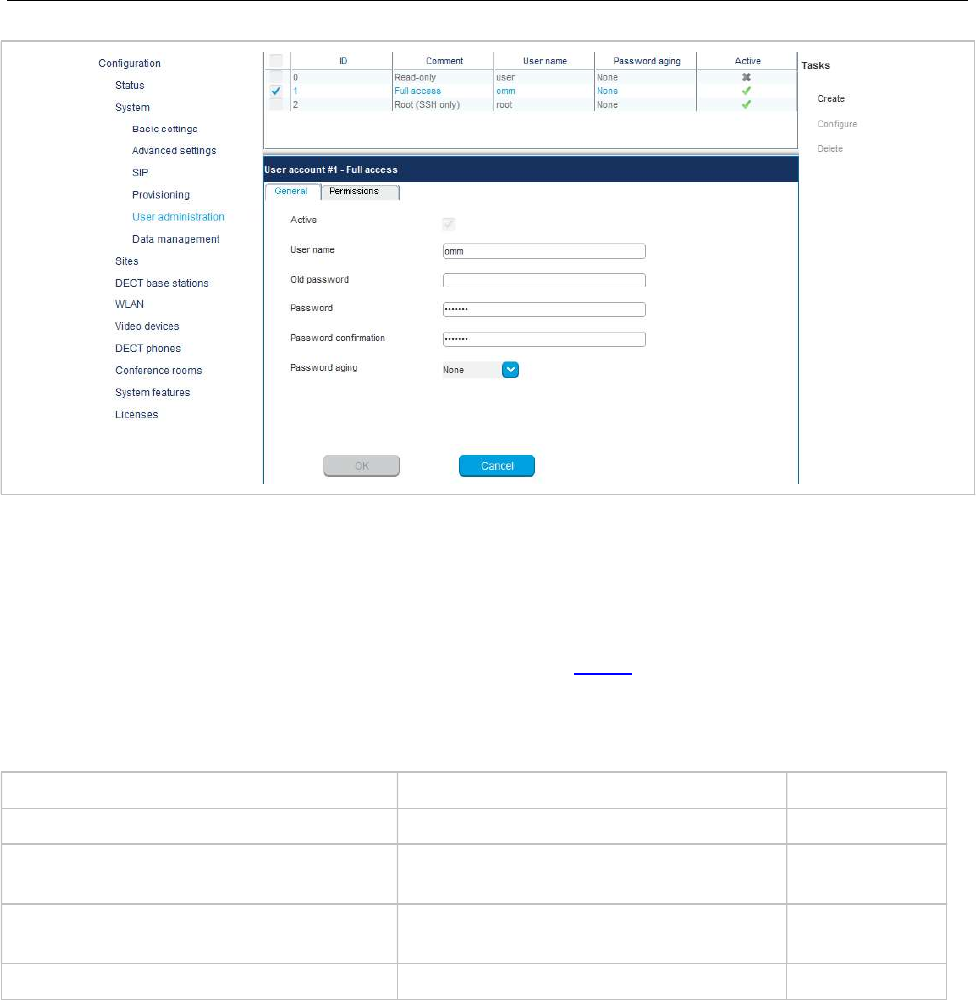Open Licenses page

click(x=137, y=415)
